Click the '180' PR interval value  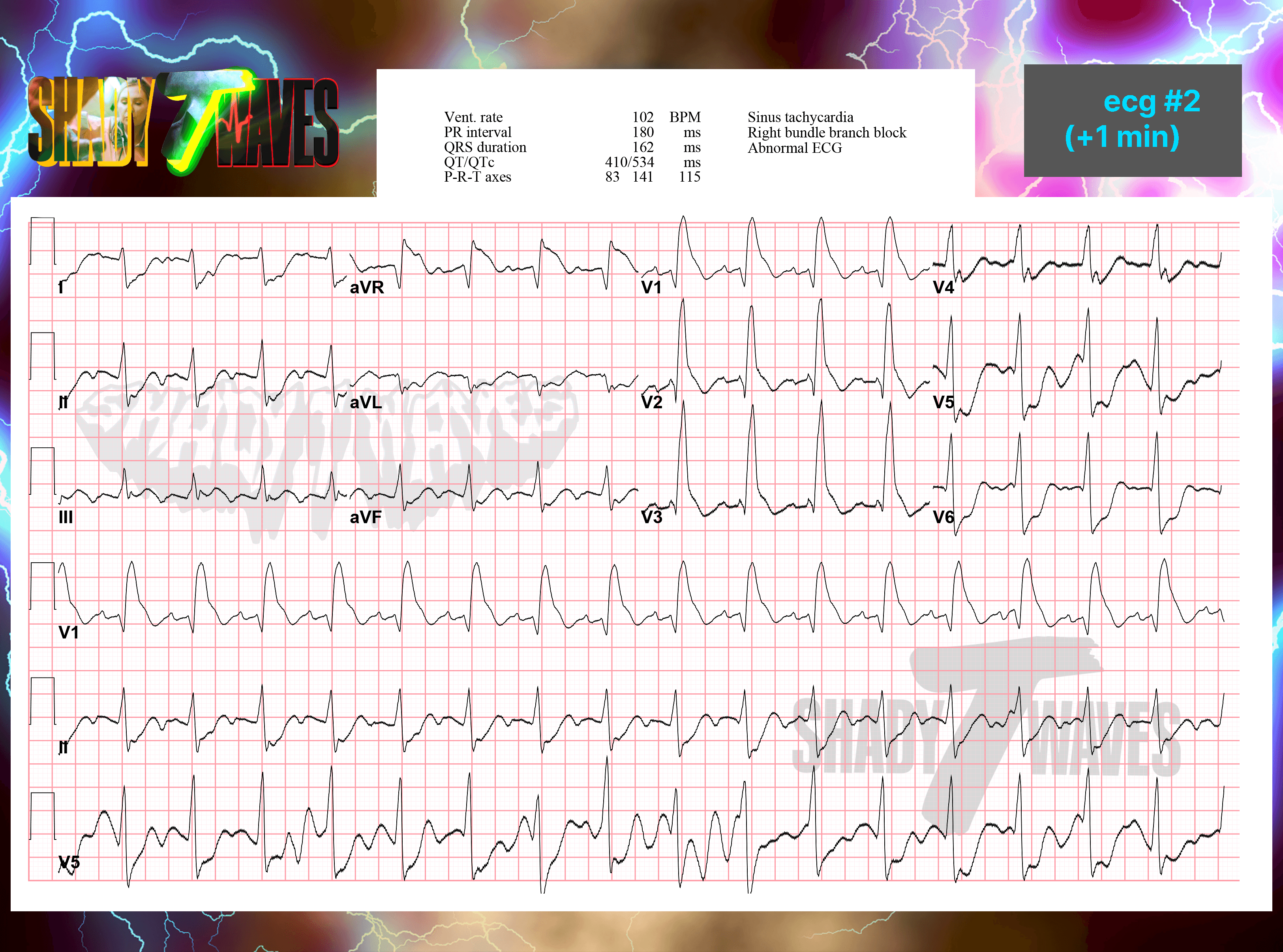pyautogui.click(x=642, y=132)
